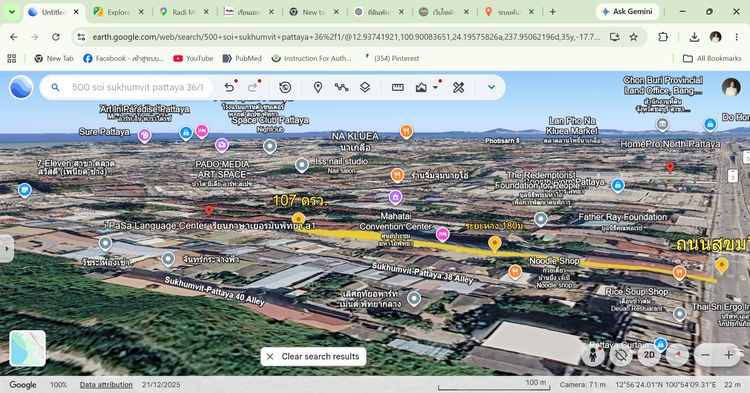750x393 pixels.
Task: Open All Bookmarks folder
Action: coord(712,58)
